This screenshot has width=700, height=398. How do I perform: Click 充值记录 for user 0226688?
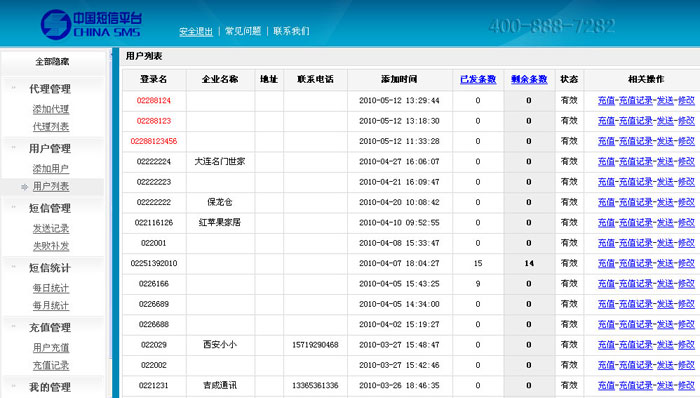click(636, 324)
